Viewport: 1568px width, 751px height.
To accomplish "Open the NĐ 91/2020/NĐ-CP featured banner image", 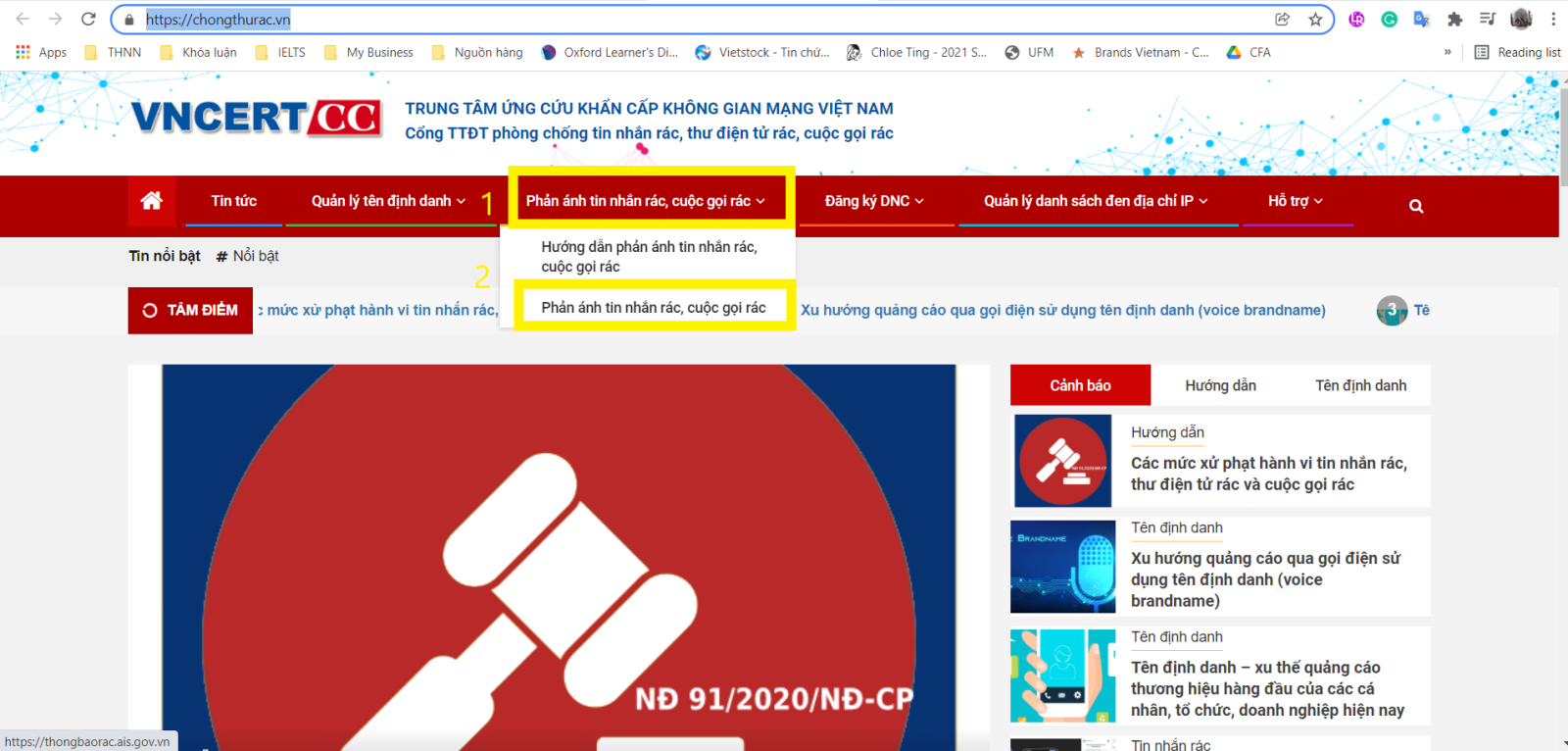I will 559,557.
